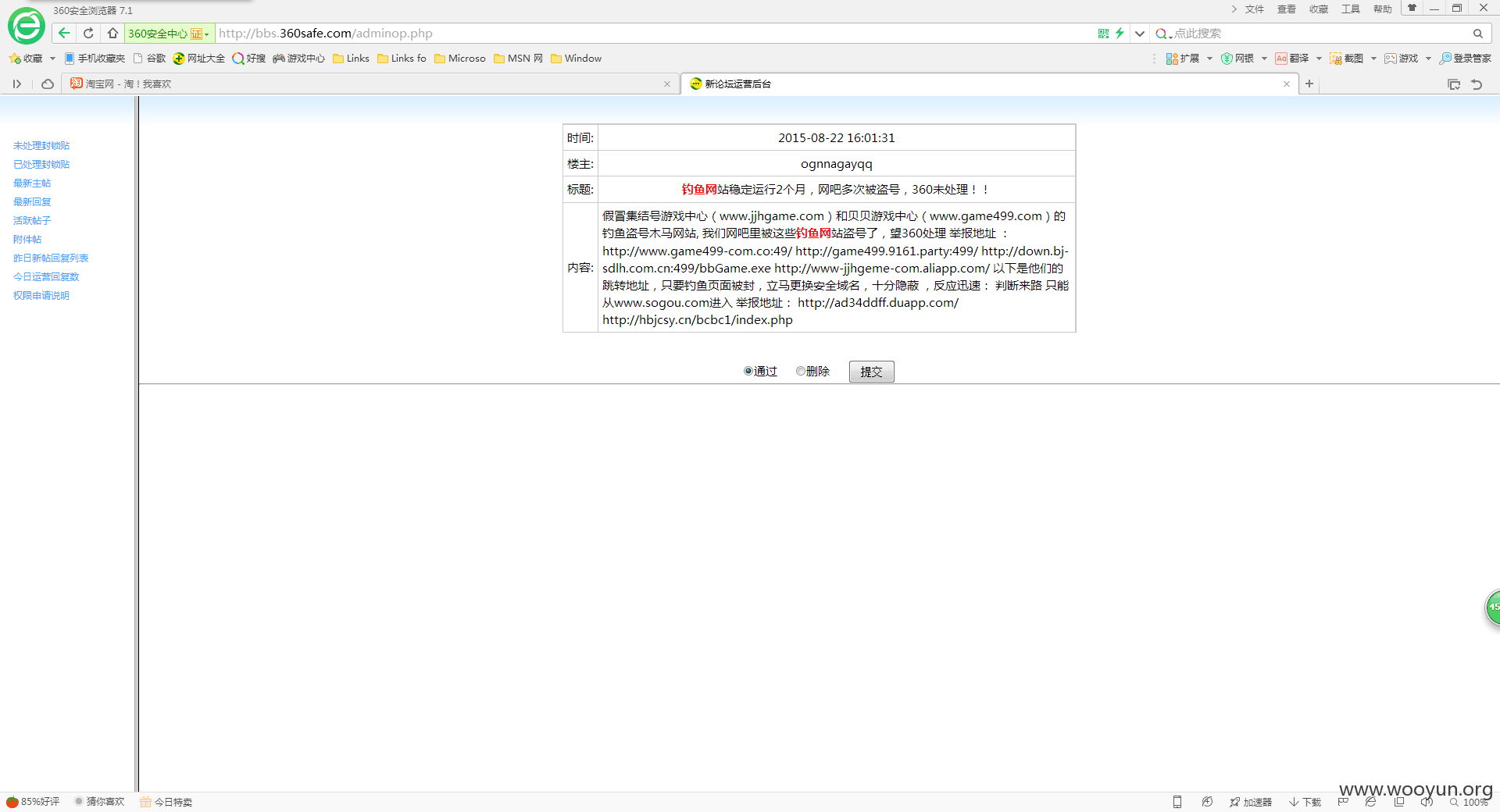Click the IE kernel switch icon in status bar

tap(1371, 802)
